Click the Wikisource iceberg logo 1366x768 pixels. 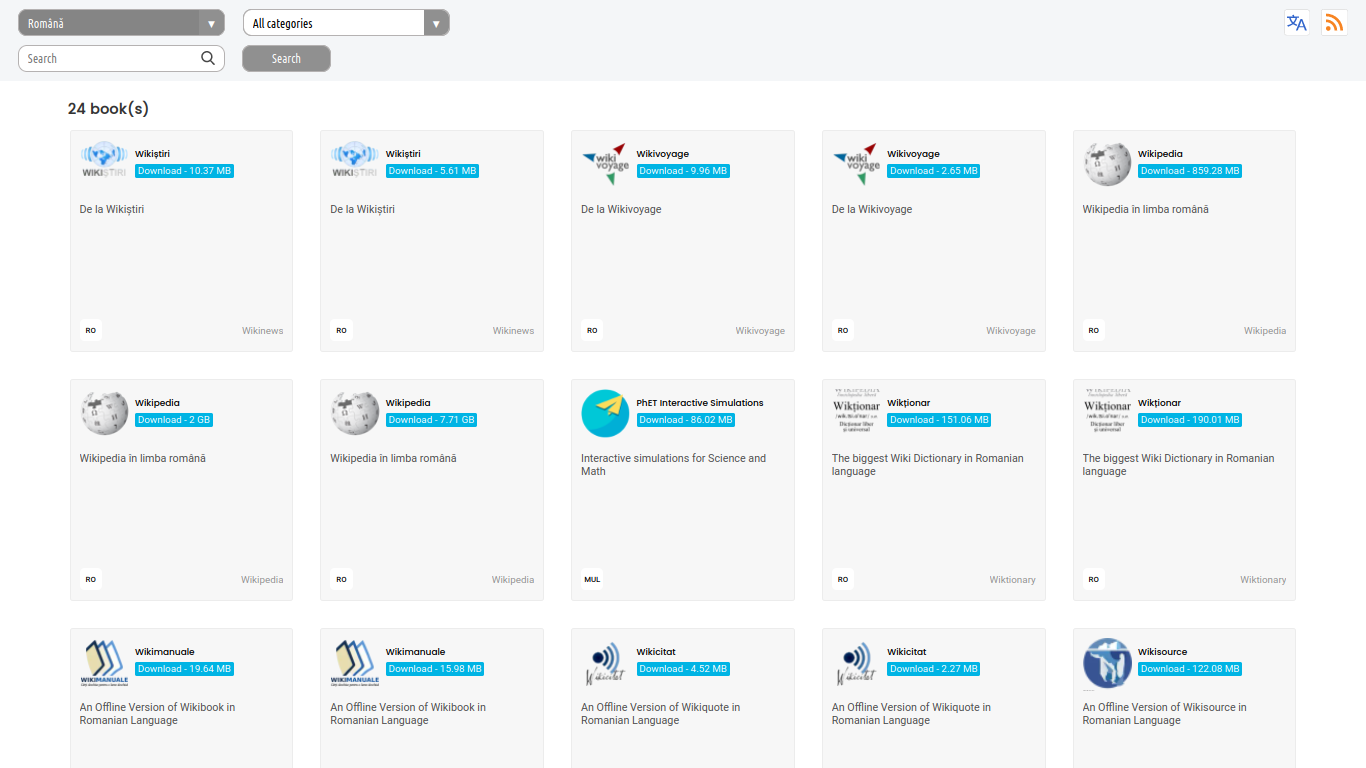click(1107, 662)
